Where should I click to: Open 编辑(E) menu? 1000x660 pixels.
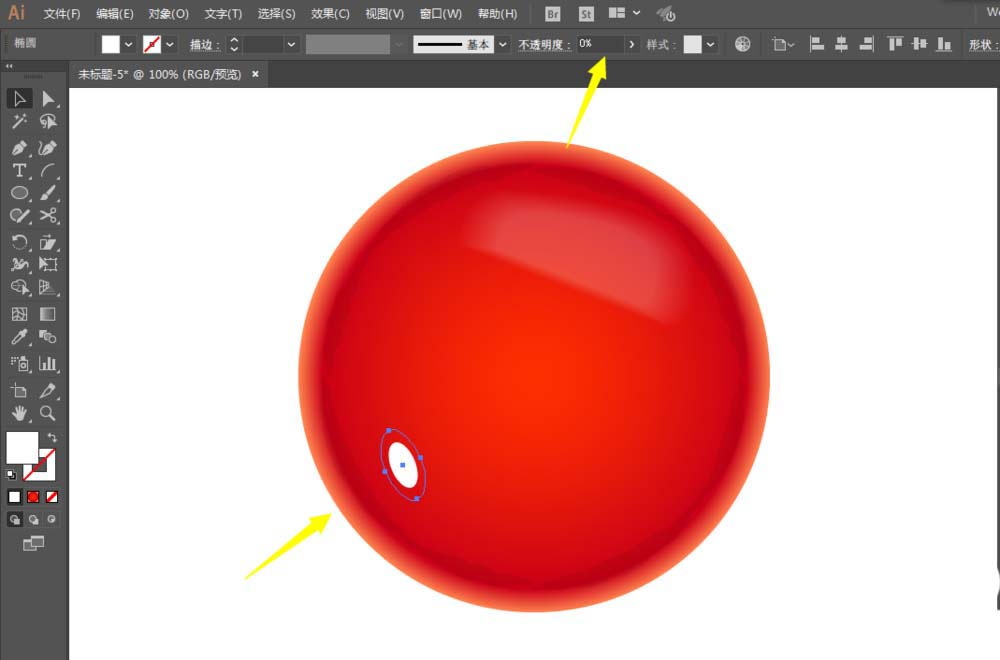pos(115,13)
